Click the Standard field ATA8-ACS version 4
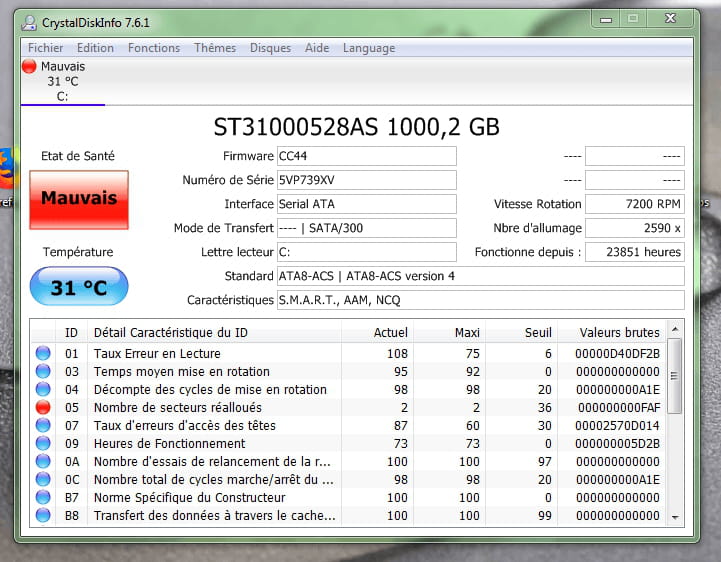 [481, 276]
